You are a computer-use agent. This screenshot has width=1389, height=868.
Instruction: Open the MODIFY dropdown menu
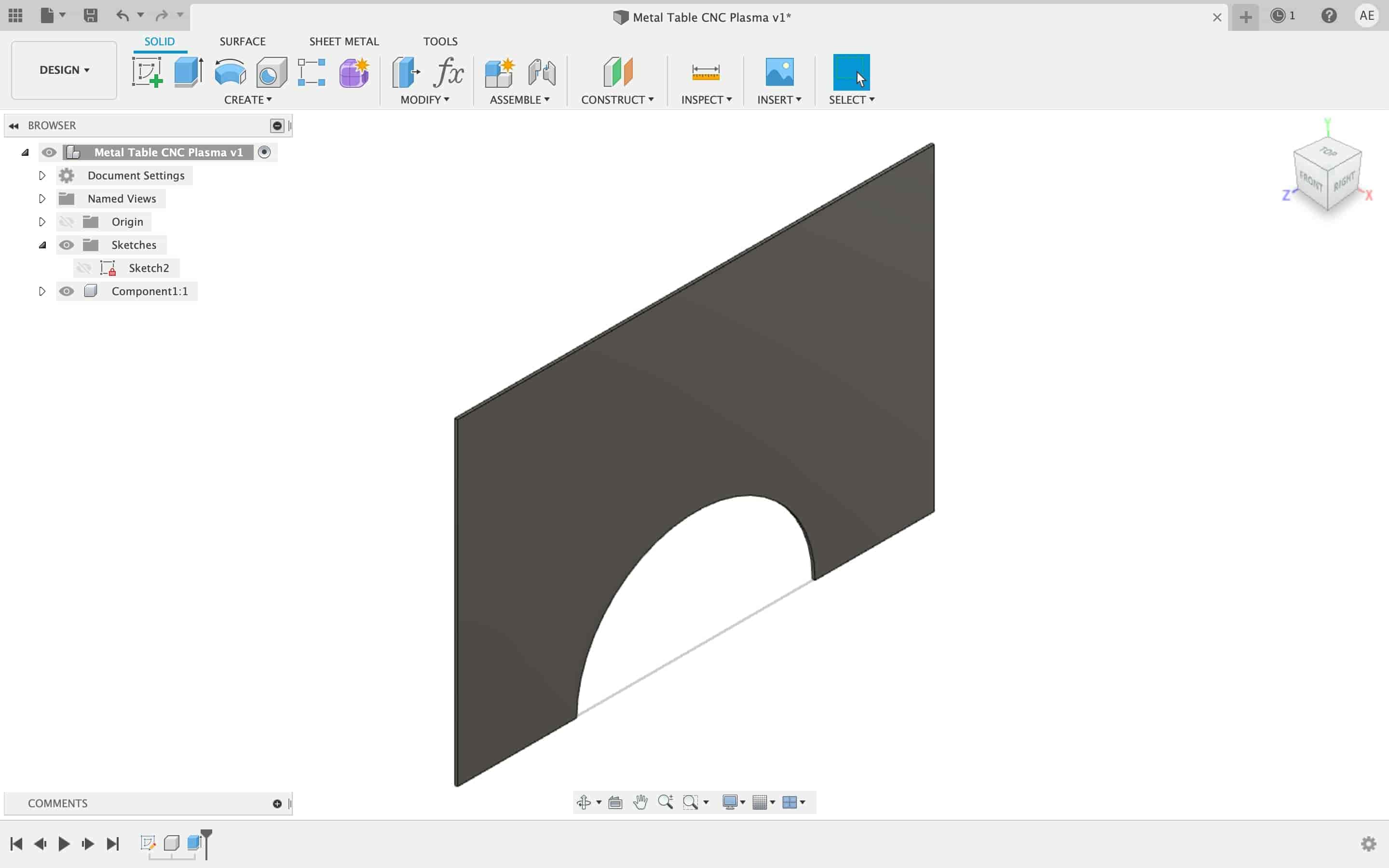[425, 100]
